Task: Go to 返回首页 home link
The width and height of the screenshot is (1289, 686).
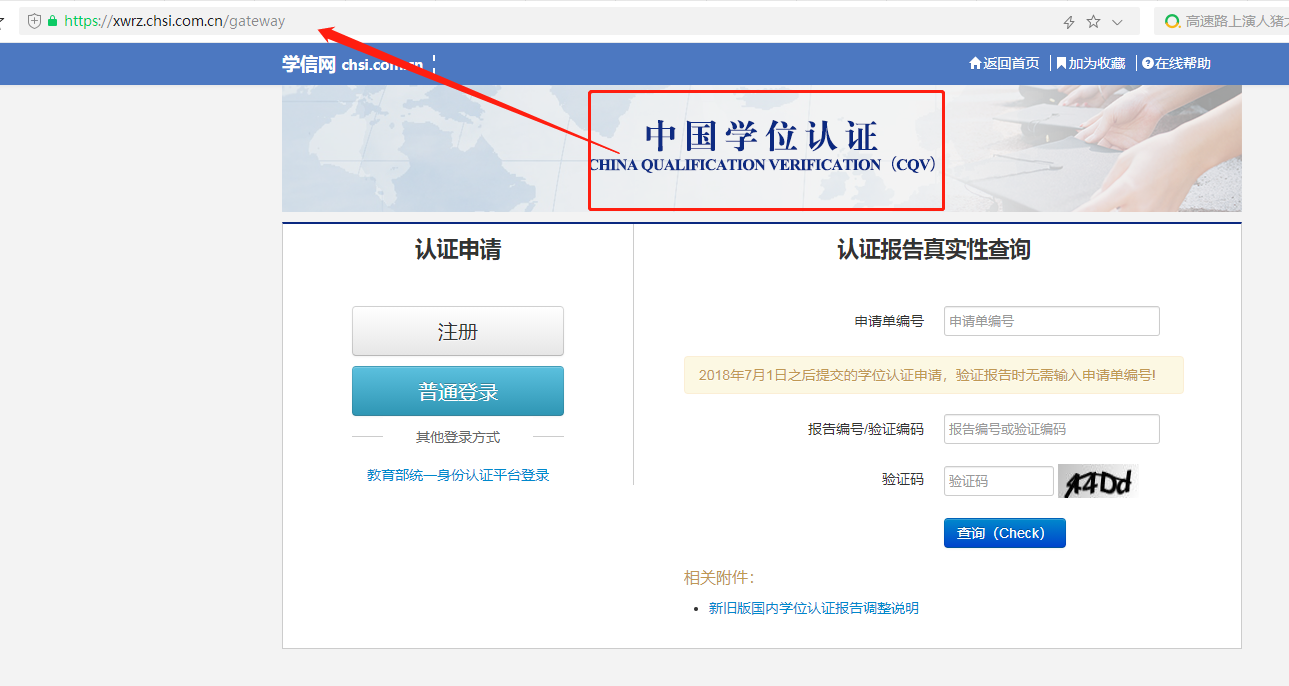Action: 1004,63
